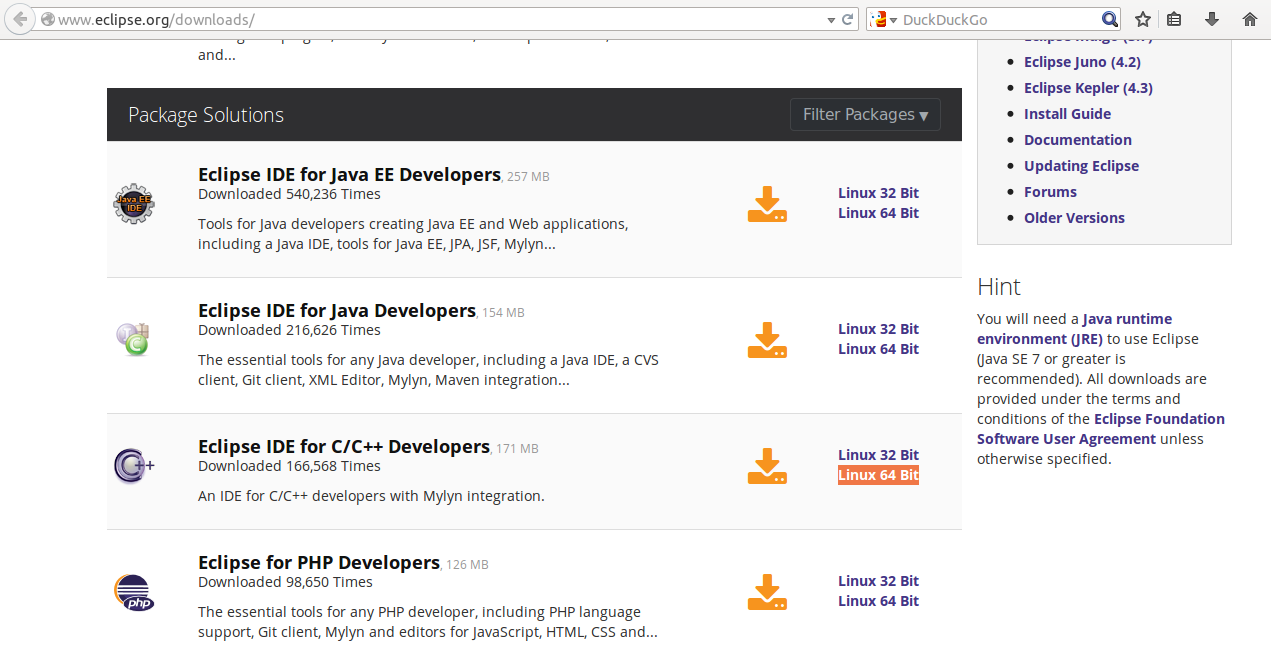This screenshot has width=1271, height=665.
Task: Click the PHP package logo
Action: click(134, 592)
